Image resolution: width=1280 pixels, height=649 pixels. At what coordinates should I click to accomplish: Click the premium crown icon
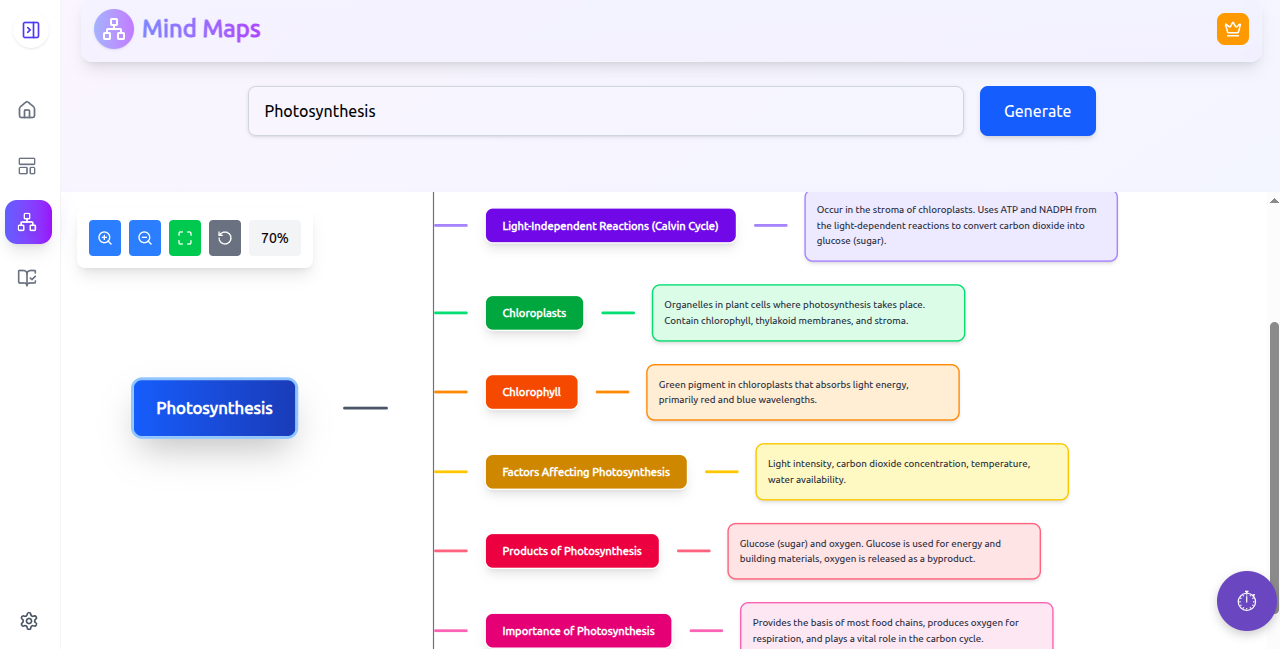1233,29
